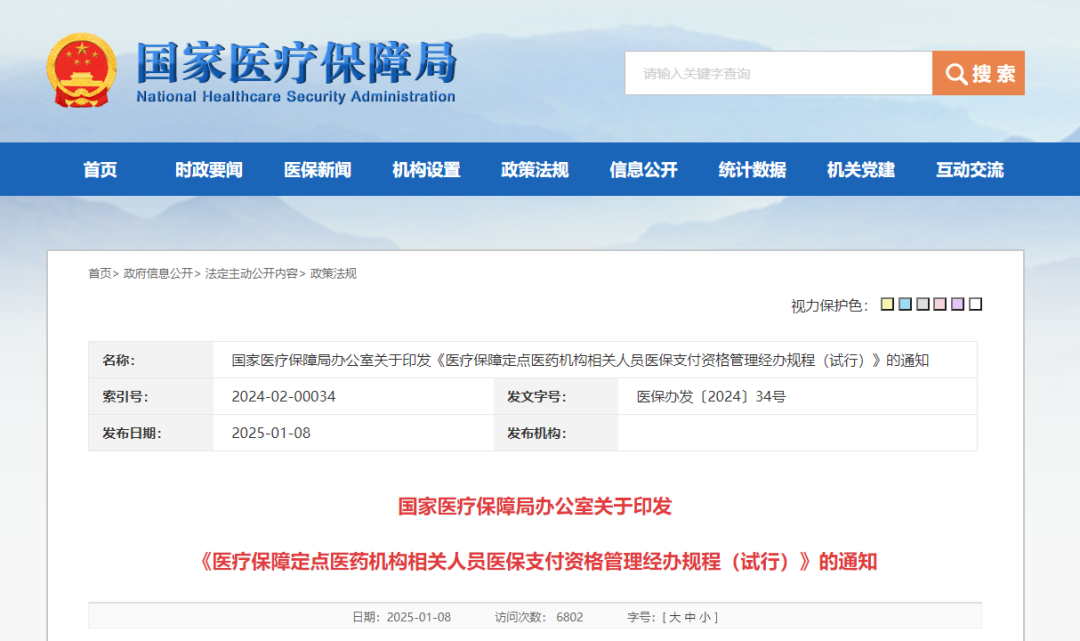The width and height of the screenshot is (1080, 641).
Task: Click the orange 搜索 search button
Action: point(978,73)
